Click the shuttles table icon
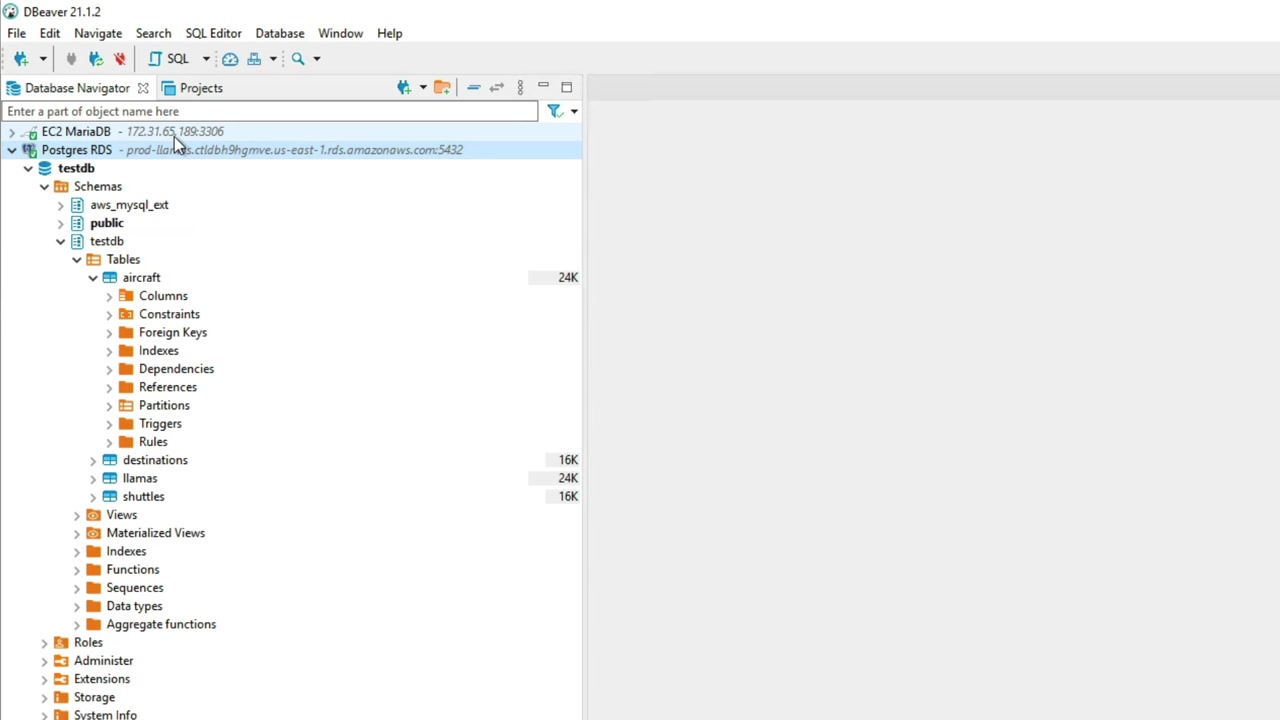The image size is (1280, 720). [110, 497]
